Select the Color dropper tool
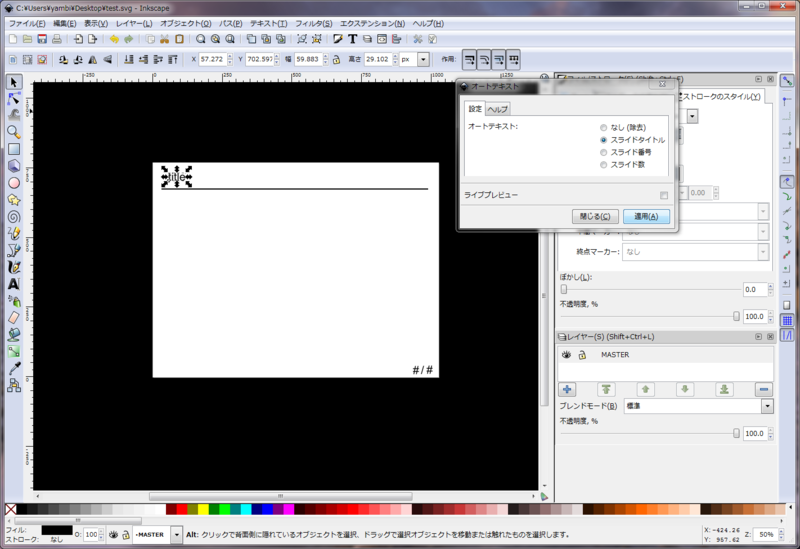 (x=14, y=368)
